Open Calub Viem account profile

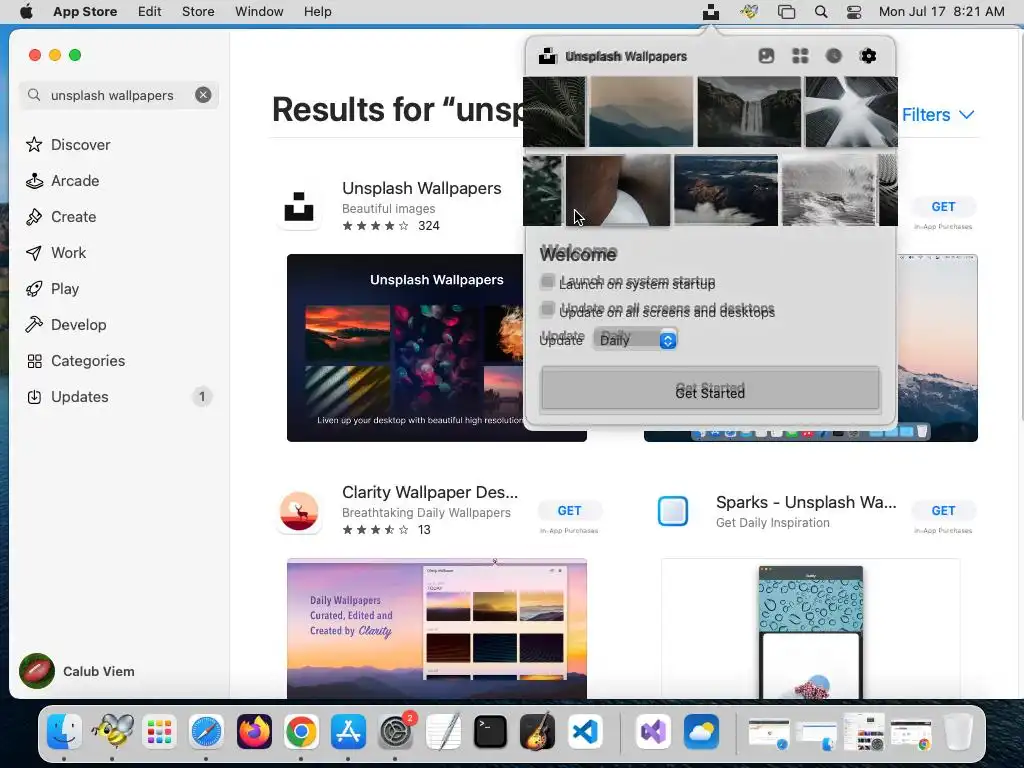(x=77, y=671)
